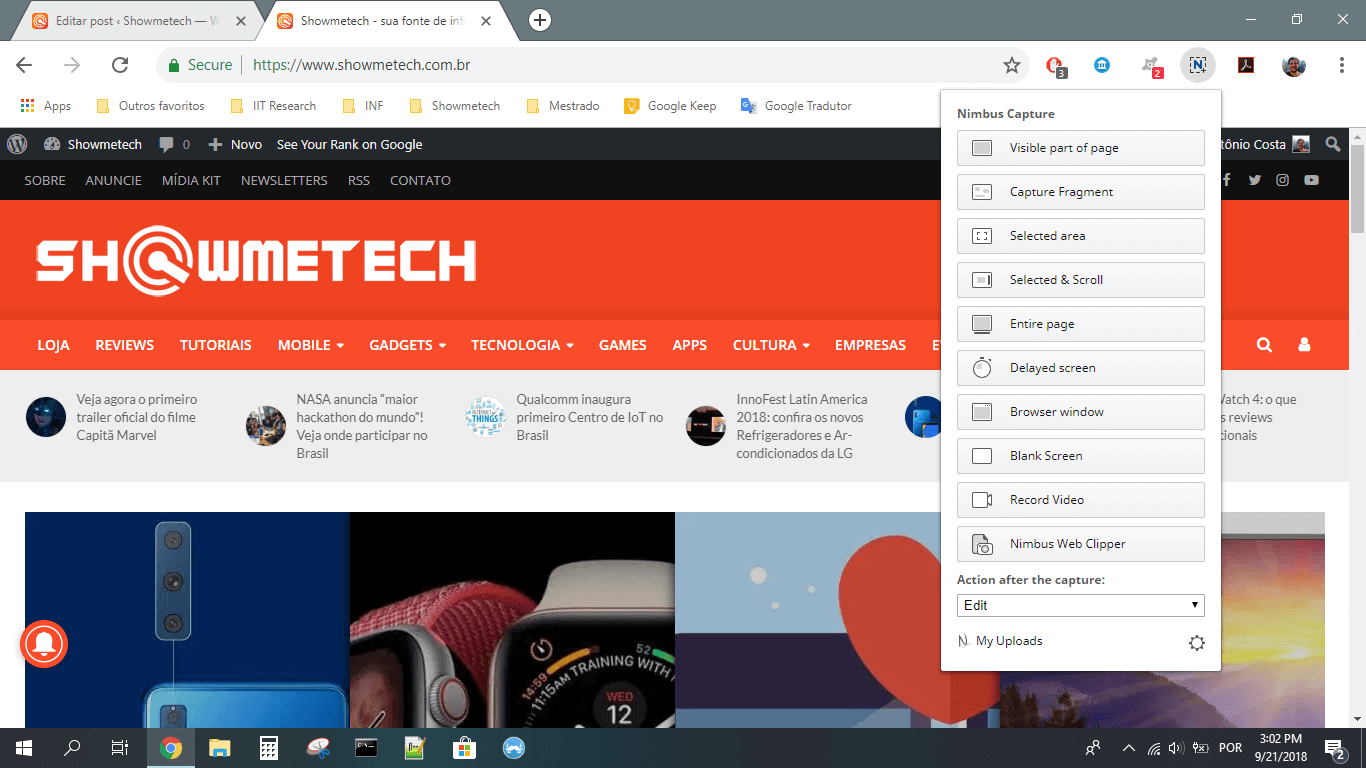
Task: Open Nimbus settings gear icon
Action: pyautogui.click(x=1196, y=643)
